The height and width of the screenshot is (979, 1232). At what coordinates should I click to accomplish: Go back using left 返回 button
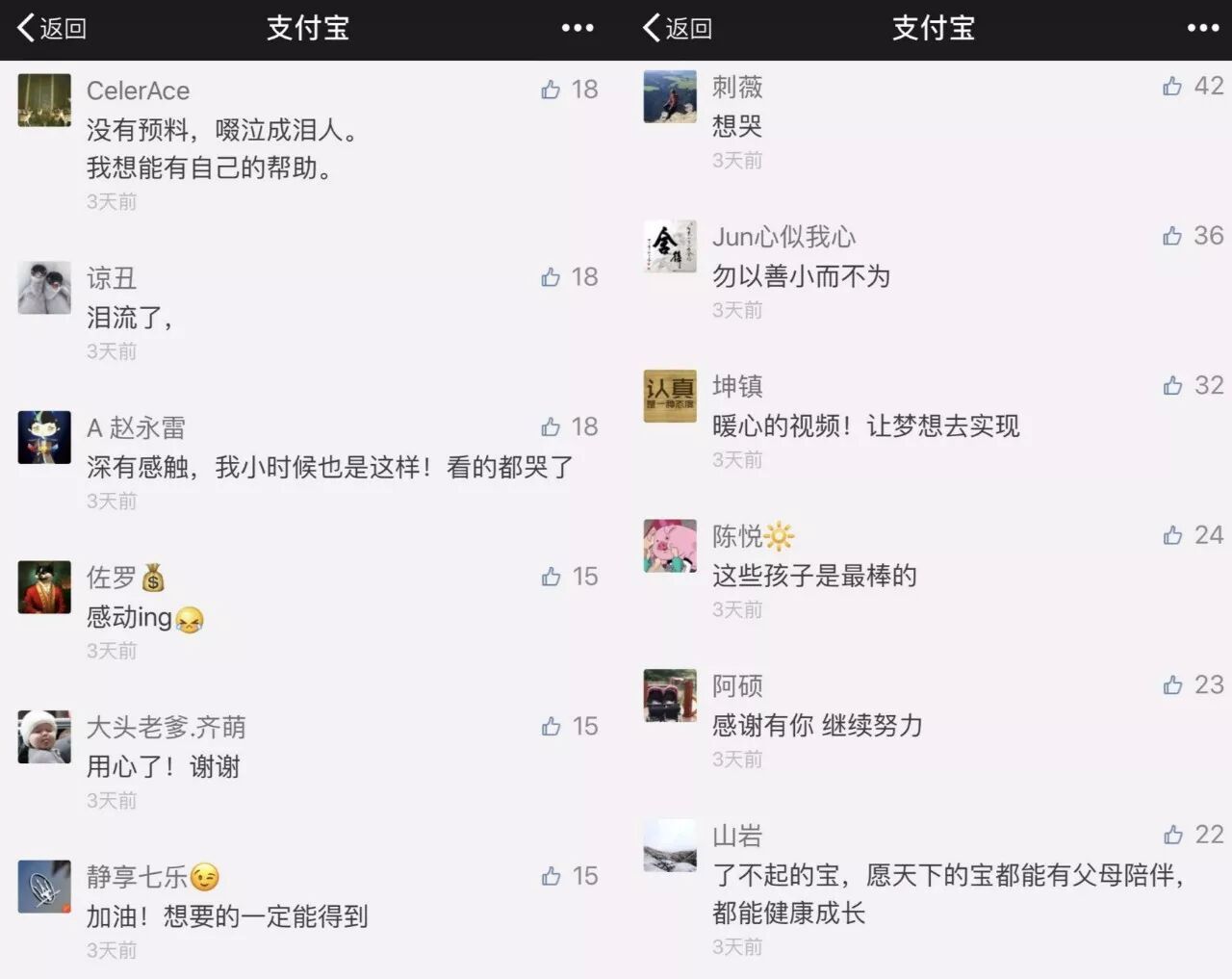tap(52, 28)
